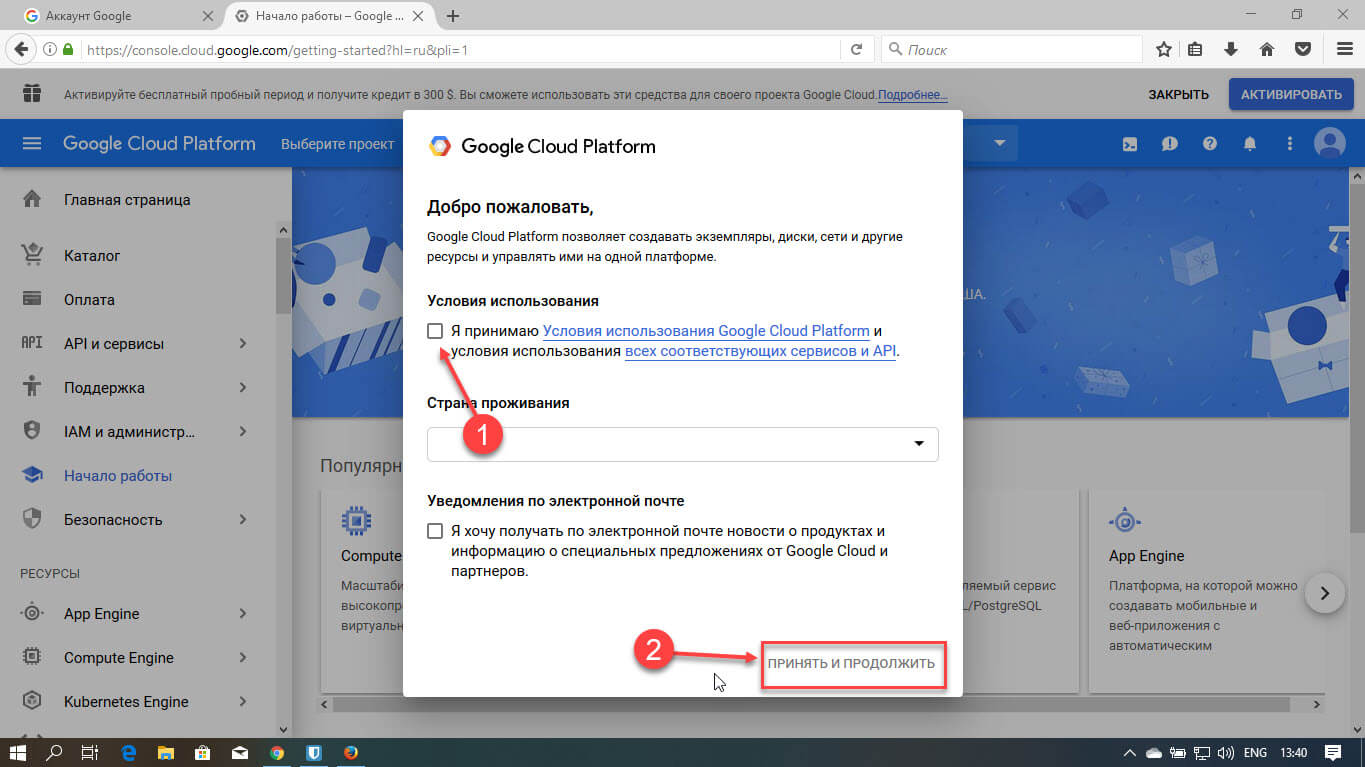The image size is (1365, 767).
Task: Click the gift icon in the trial banner
Action: coord(32,94)
